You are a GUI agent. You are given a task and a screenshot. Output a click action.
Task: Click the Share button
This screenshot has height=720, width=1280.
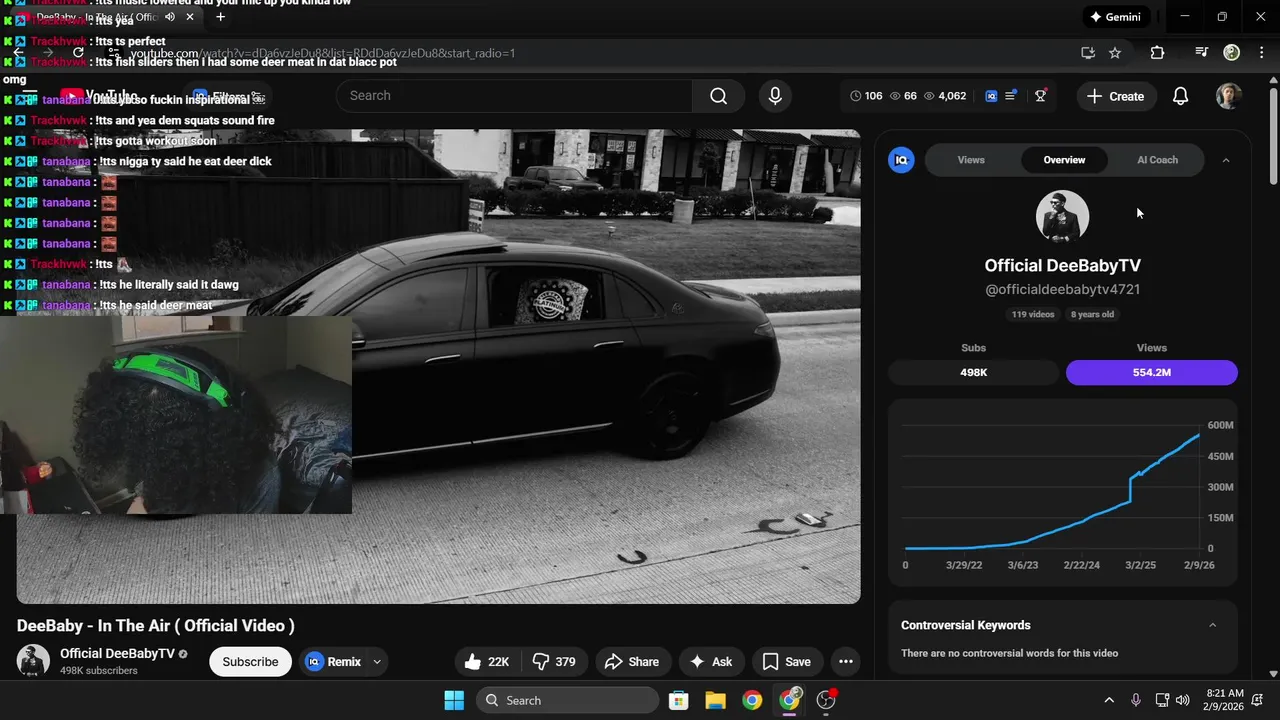point(632,662)
